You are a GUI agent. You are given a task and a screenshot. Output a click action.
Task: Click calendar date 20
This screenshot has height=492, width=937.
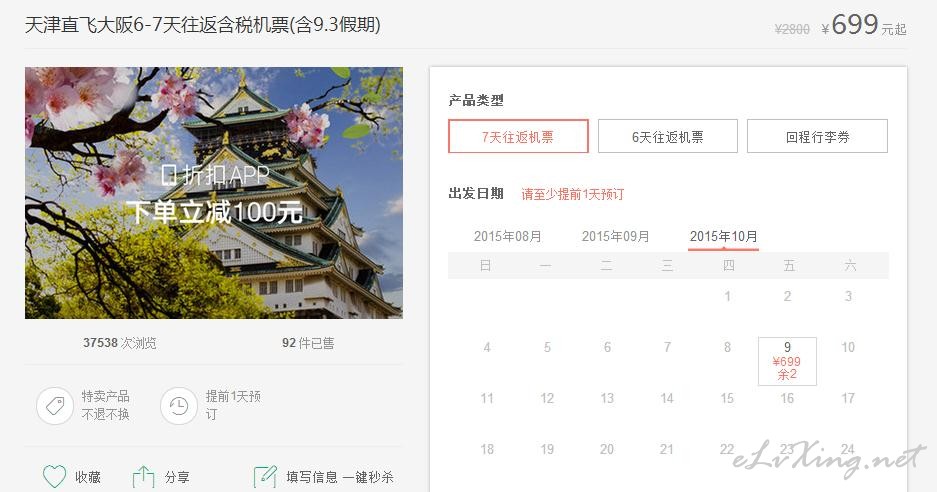607,450
